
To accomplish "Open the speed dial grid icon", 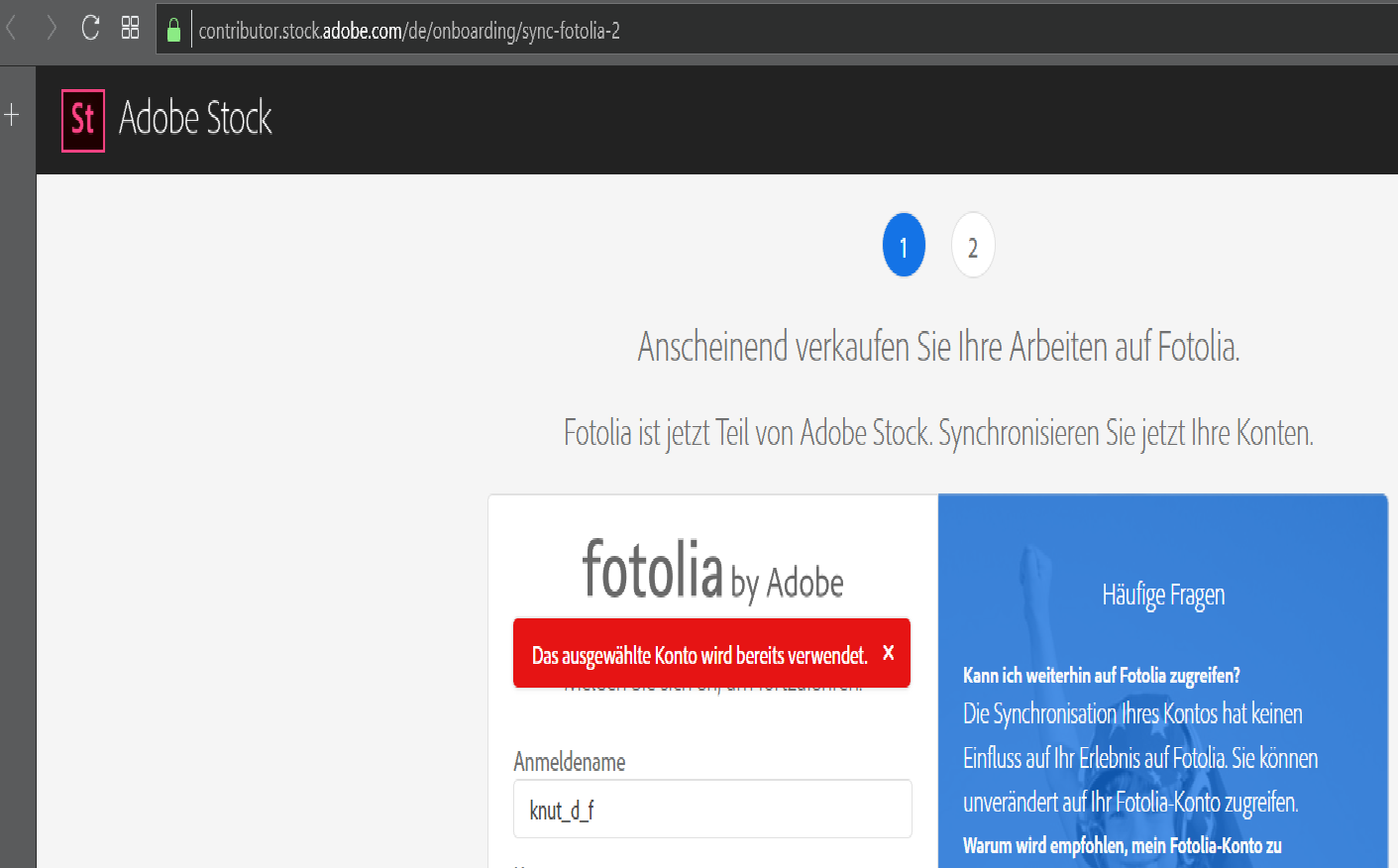I will 130,28.
